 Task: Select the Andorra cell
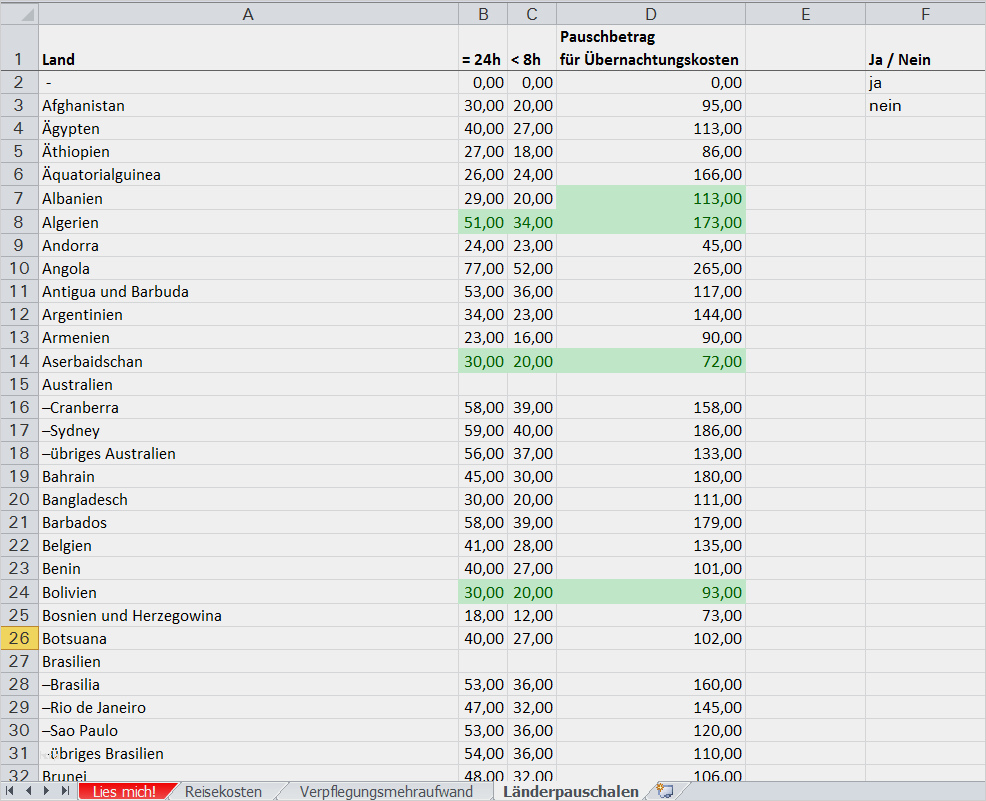[248, 245]
